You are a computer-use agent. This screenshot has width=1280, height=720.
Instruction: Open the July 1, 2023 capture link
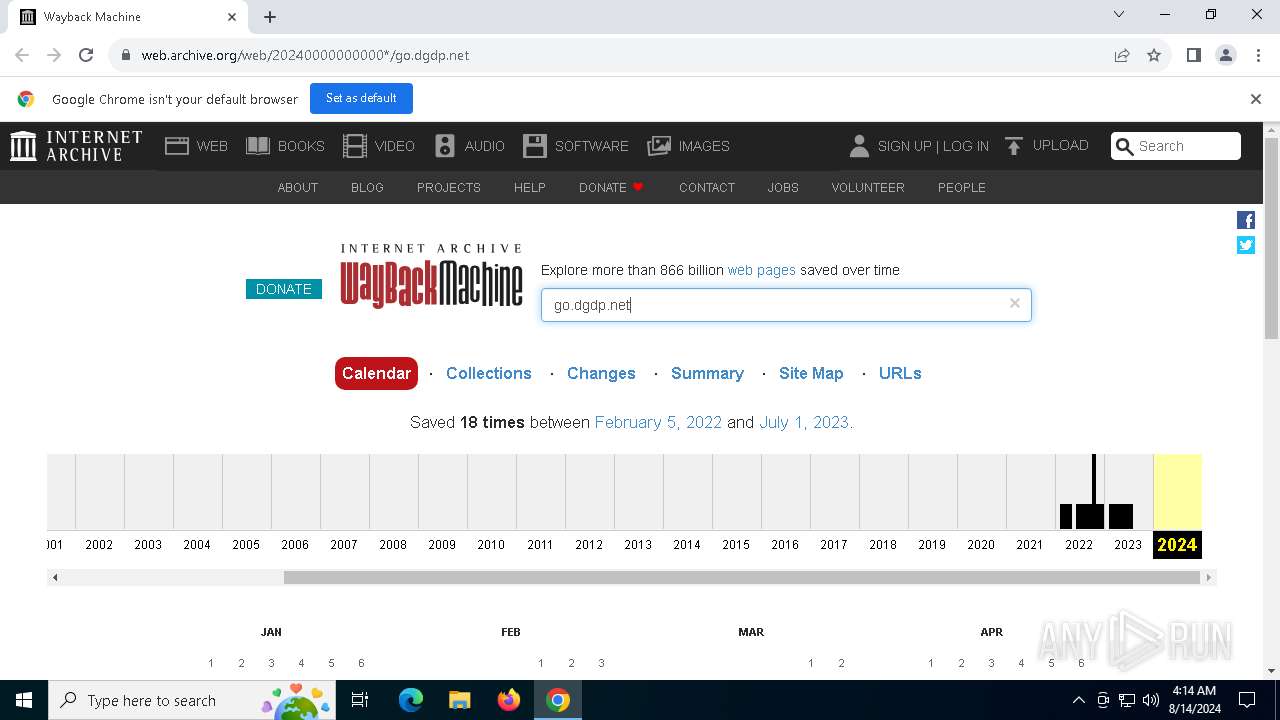point(804,422)
